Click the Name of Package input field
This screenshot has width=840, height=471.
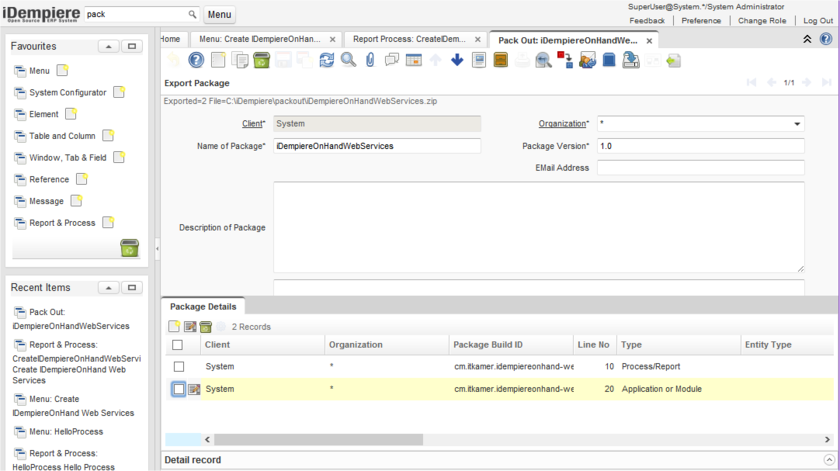377,146
